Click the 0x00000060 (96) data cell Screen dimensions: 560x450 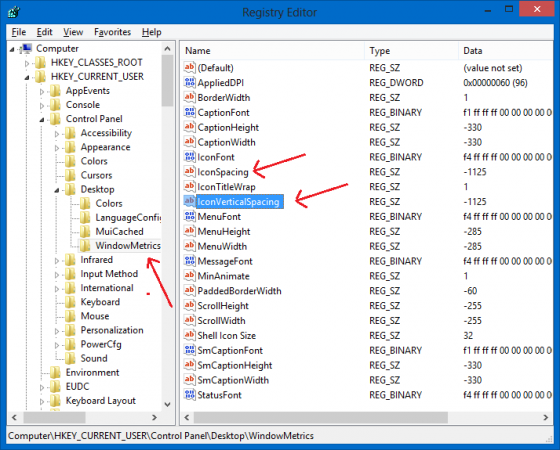tap(495, 82)
